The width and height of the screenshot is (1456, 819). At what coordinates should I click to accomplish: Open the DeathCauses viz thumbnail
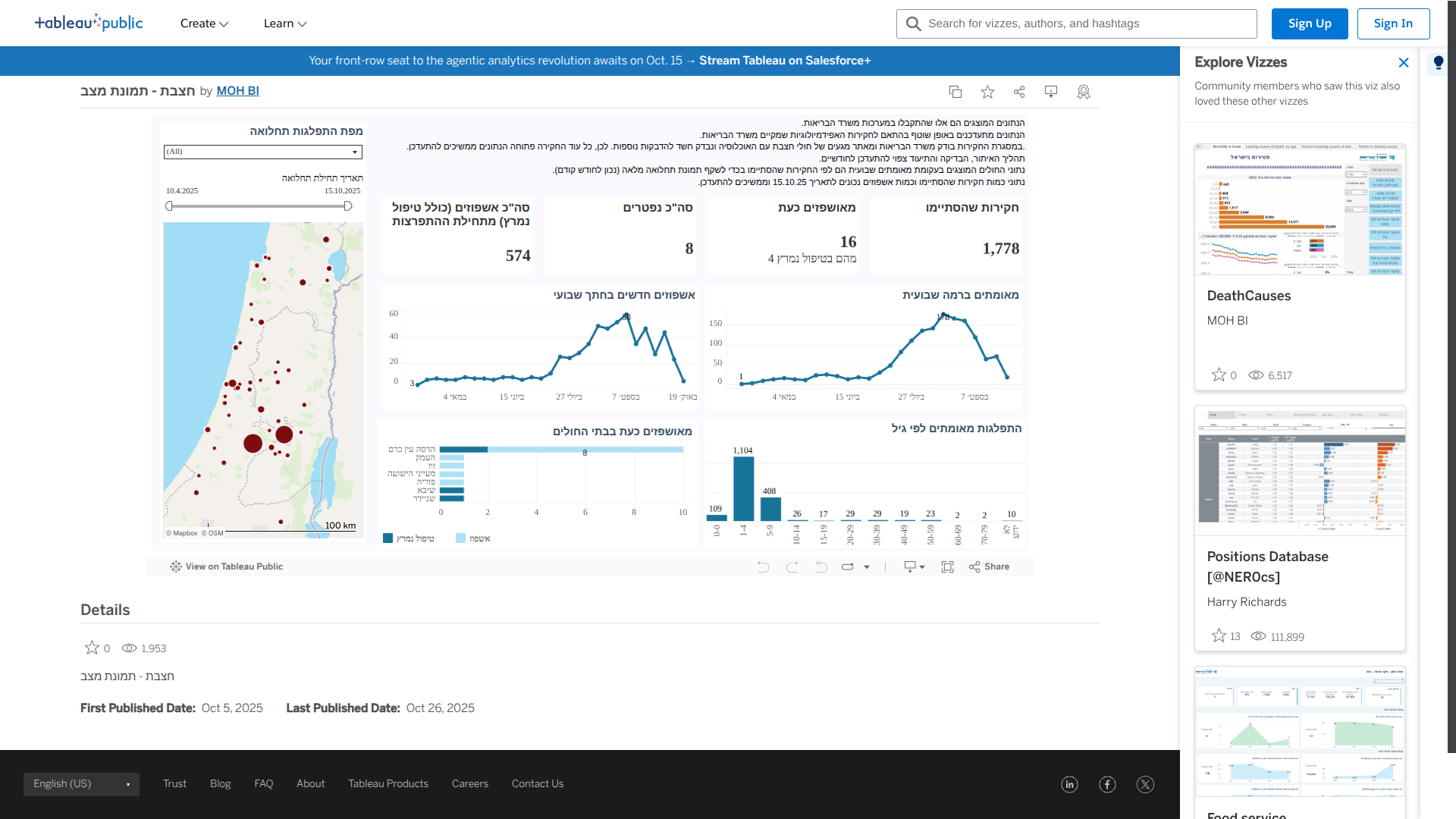1300,210
